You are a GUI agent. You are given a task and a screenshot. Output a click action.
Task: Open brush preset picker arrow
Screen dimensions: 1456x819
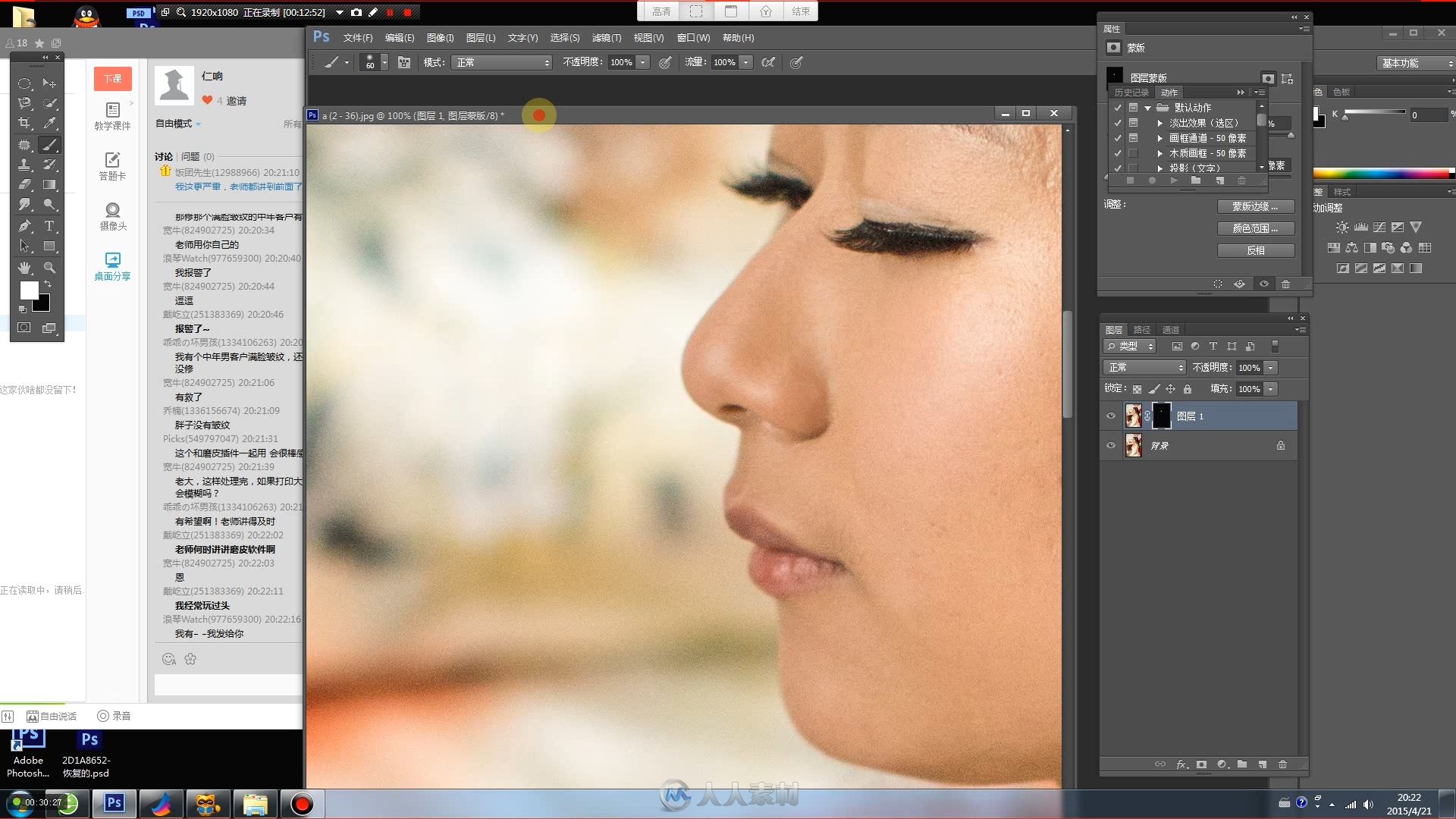click(x=384, y=62)
